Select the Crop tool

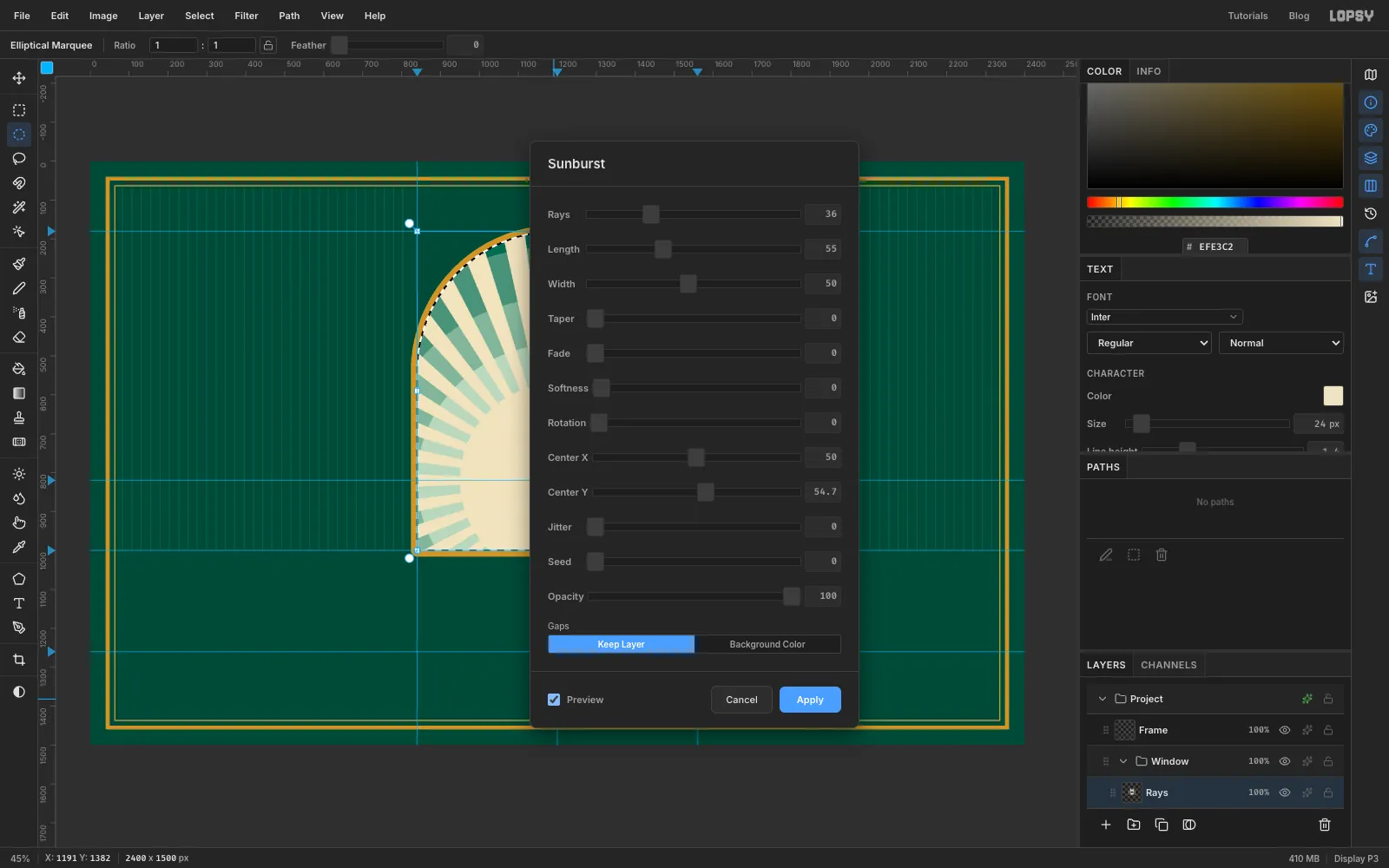click(x=19, y=660)
